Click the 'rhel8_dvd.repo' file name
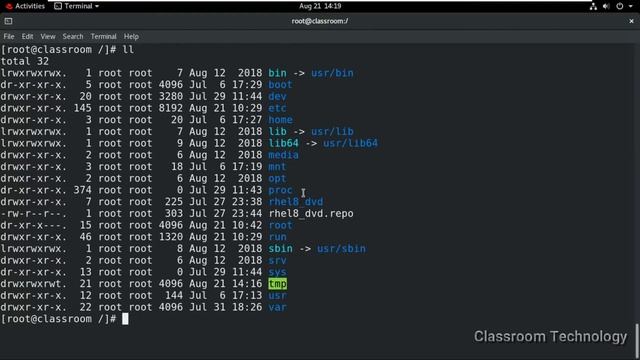The width and height of the screenshot is (640, 360). [x=311, y=213]
